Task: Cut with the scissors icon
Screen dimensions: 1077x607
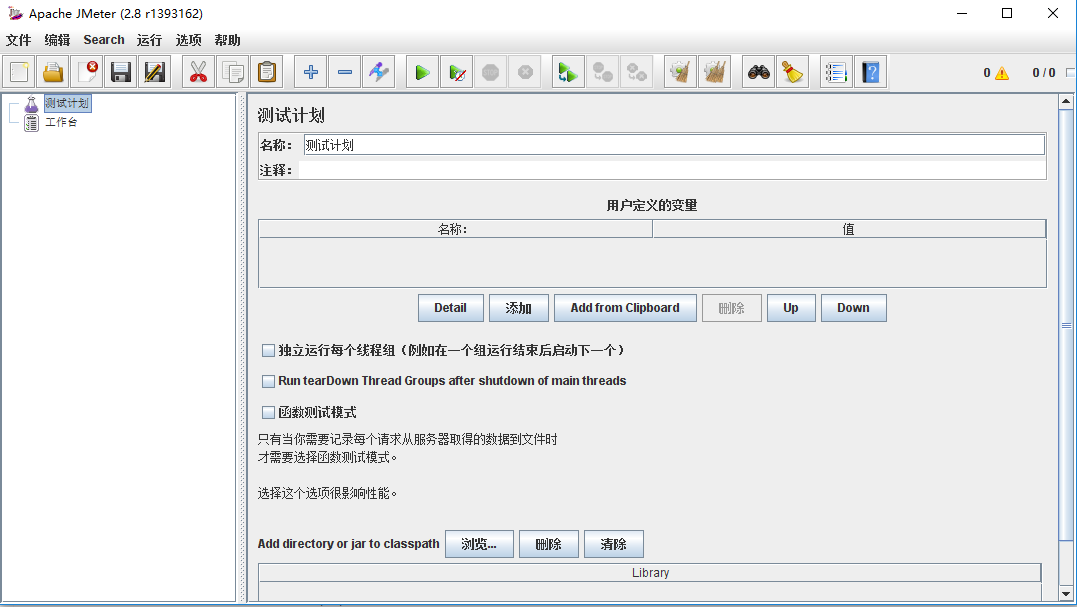Action: [x=199, y=72]
